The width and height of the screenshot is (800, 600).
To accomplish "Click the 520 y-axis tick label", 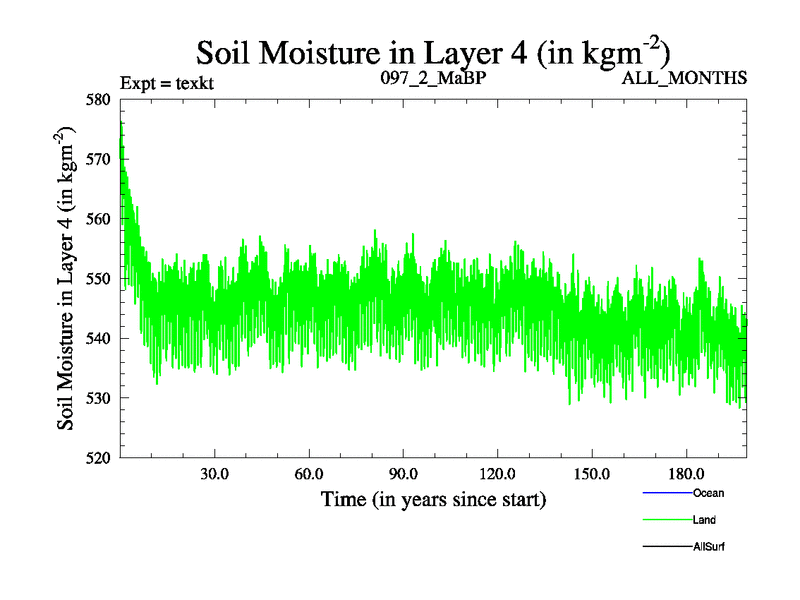I will click(x=101, y=458).
